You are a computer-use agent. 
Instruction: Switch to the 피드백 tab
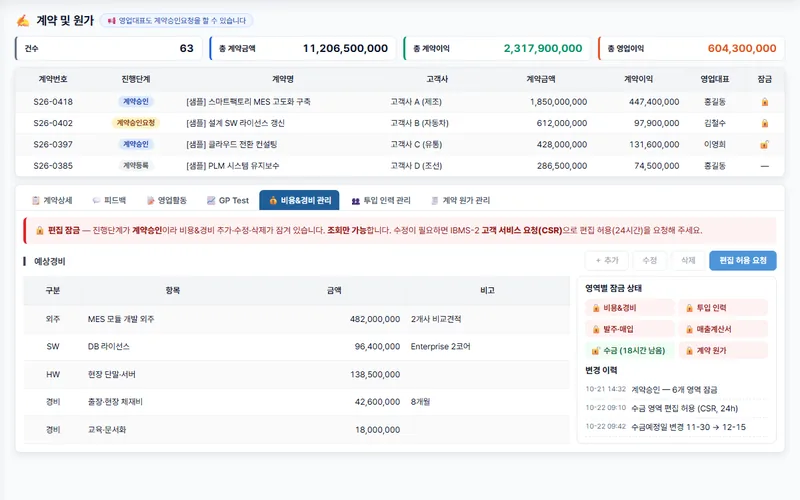pos(109,201)
